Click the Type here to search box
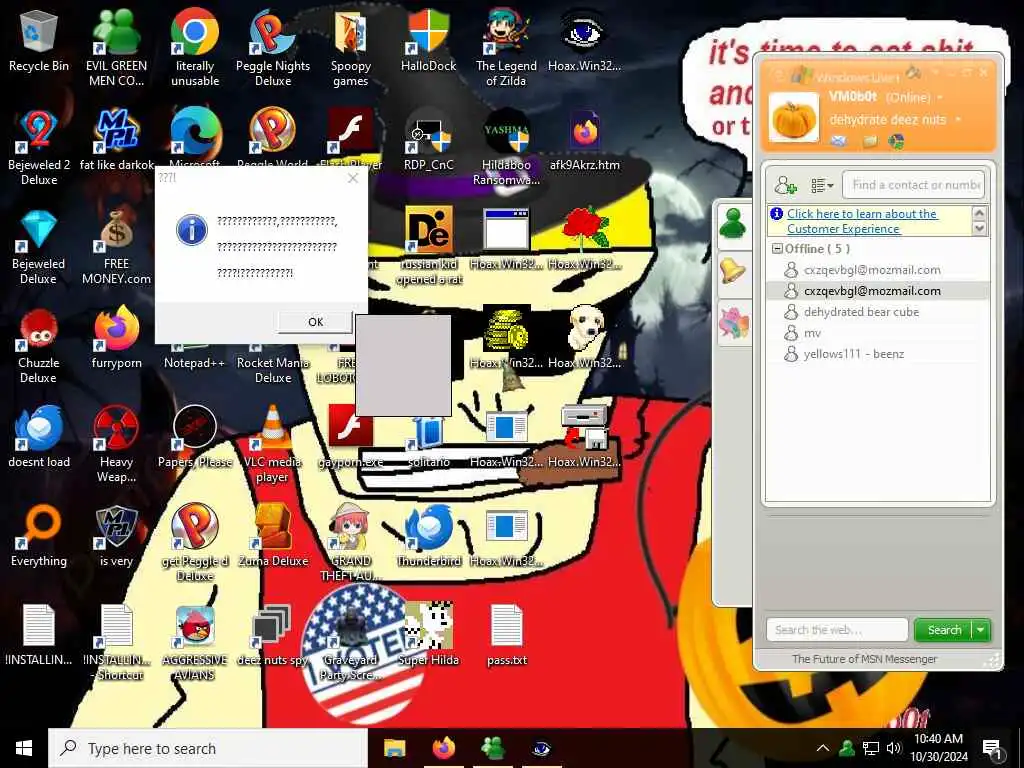This screenshot has width=1024, height=768. pyautogui.click(x=208, y=748)
